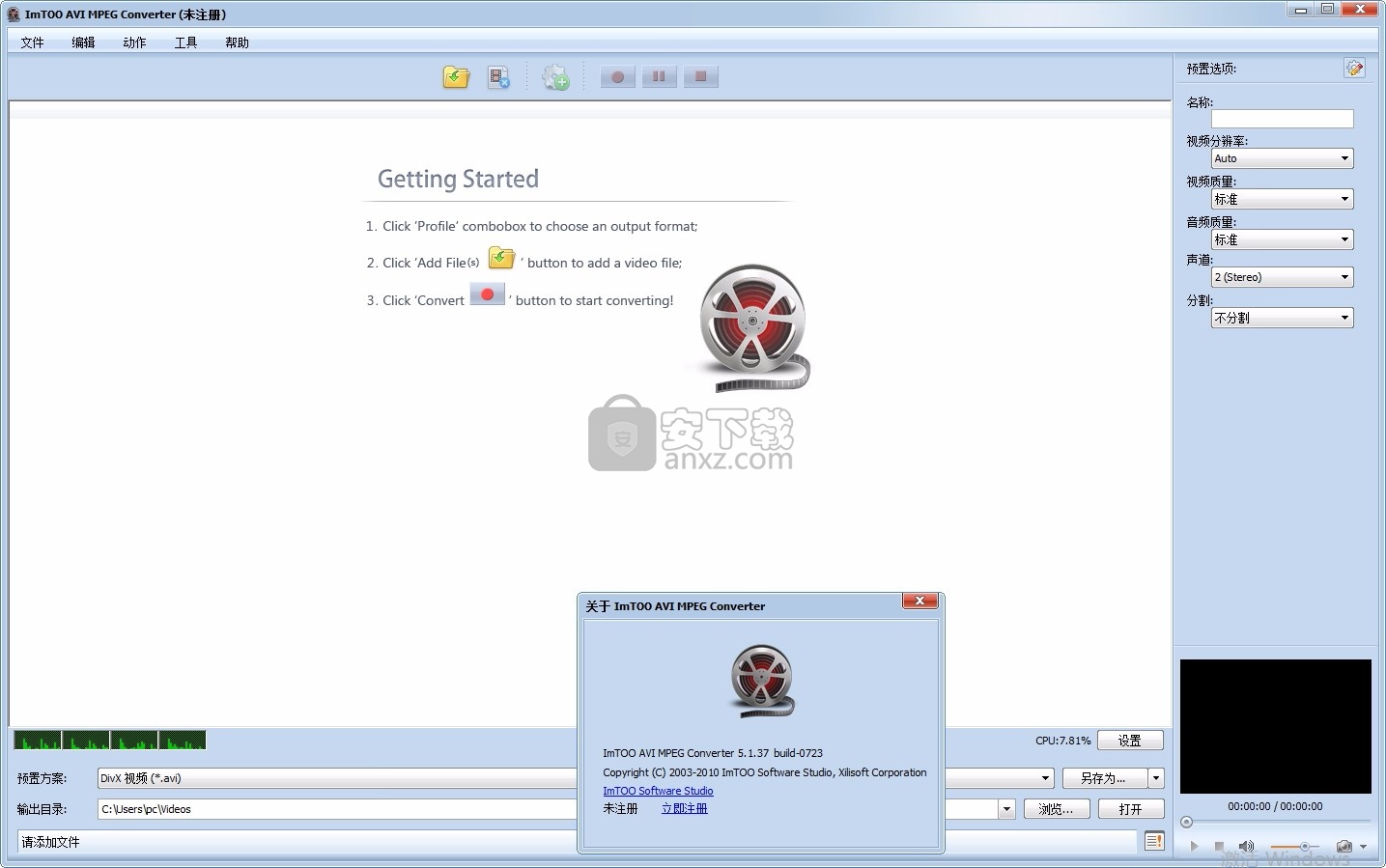Click the volume slider in the preview panel
Viewport: 1386px width, 868px height.
click(x=1296, y=846)
